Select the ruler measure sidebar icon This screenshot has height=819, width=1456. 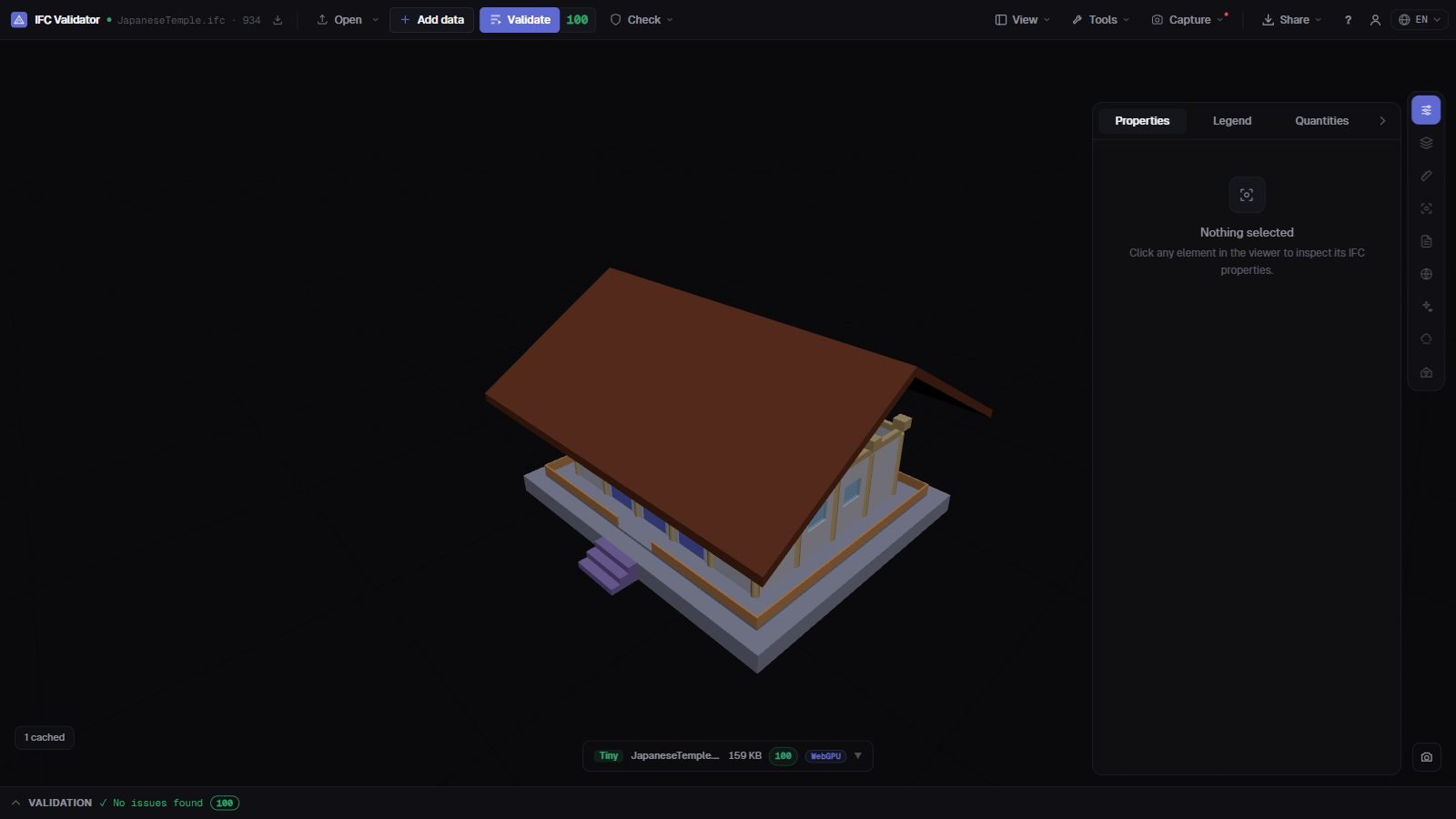pos(1426,176)
